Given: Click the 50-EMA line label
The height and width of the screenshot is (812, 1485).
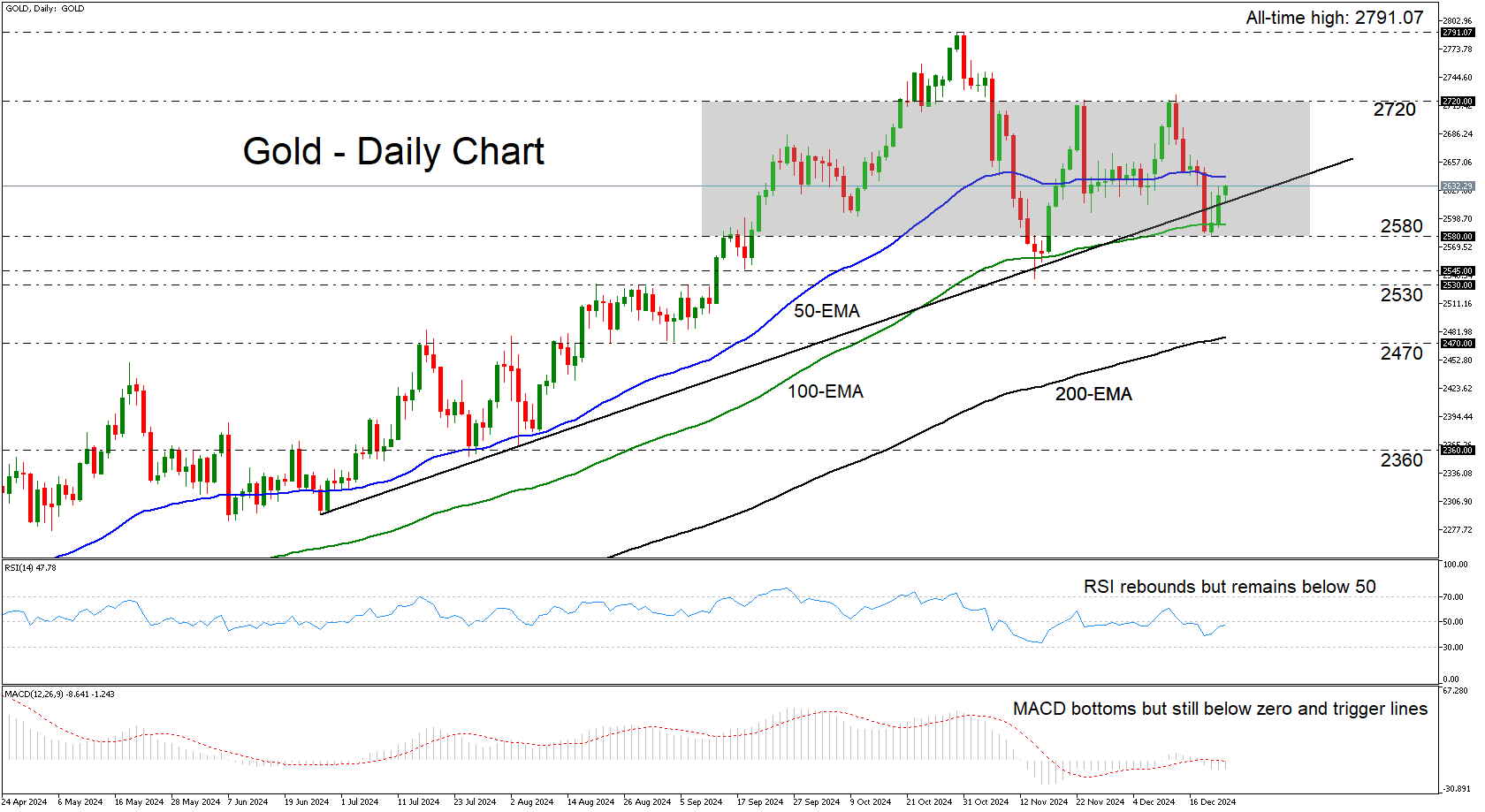Looking at the screenshot, I should [826, 311].
